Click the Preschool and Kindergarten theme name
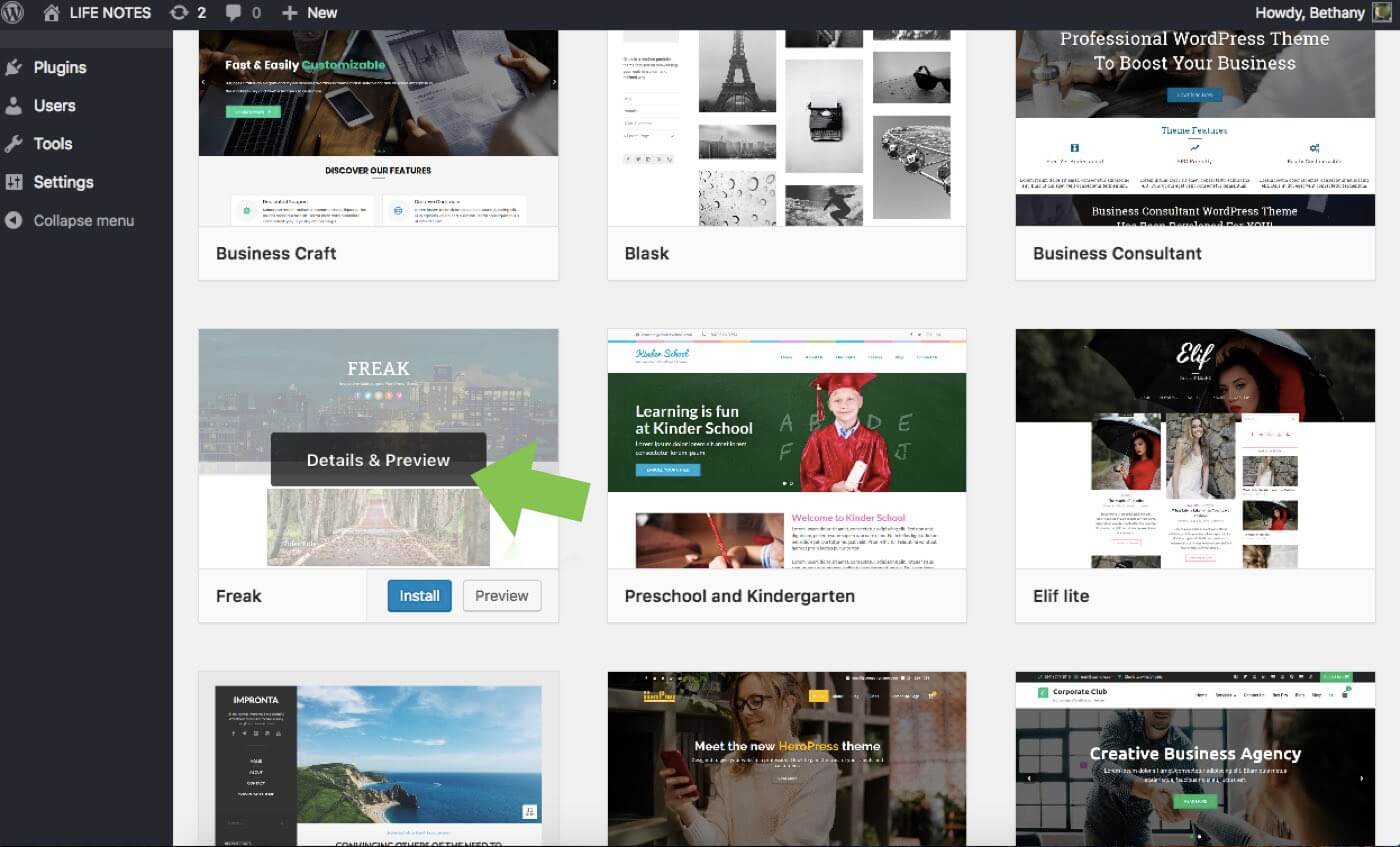 740,596
